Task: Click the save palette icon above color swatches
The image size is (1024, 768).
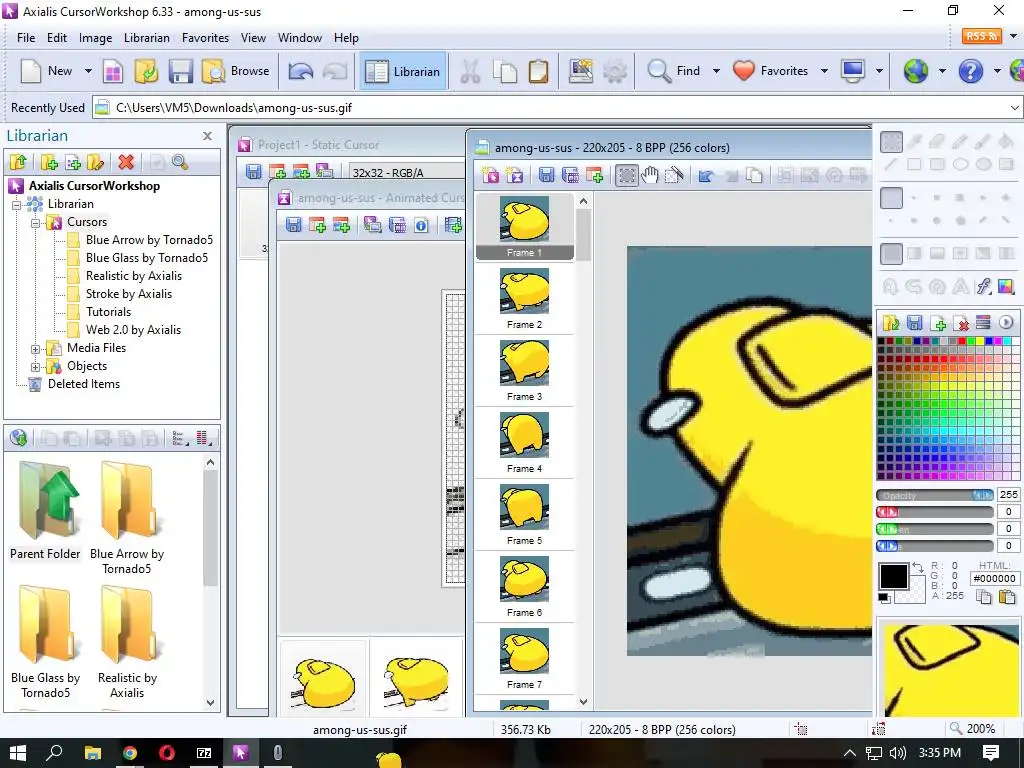Action: click(914, 322)
